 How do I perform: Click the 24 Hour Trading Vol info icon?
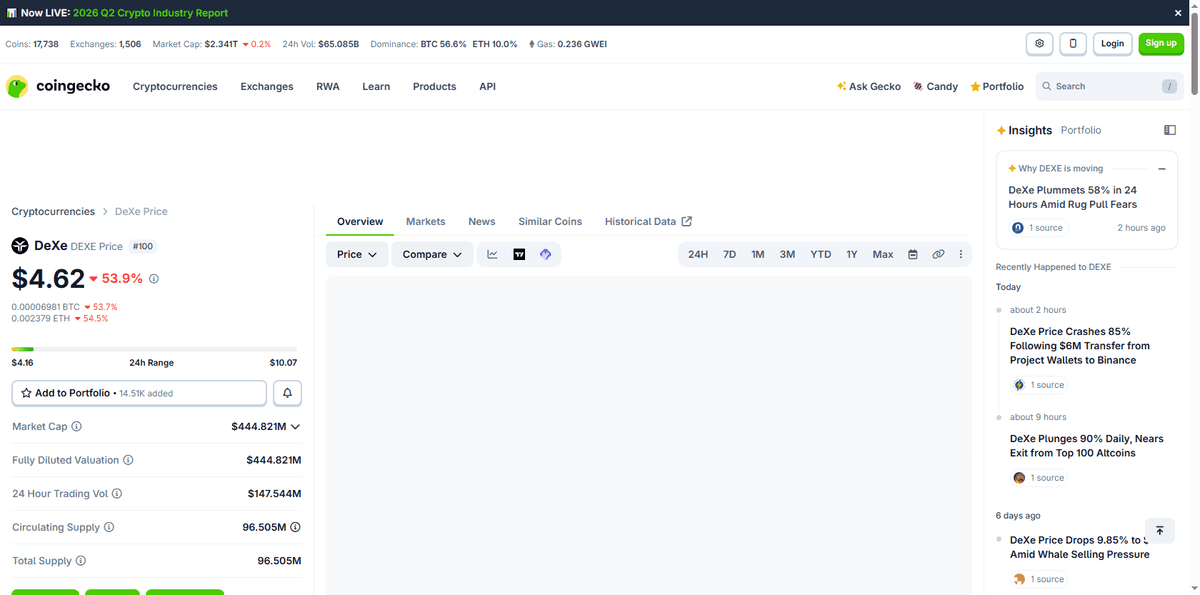(x=117, y=494)
